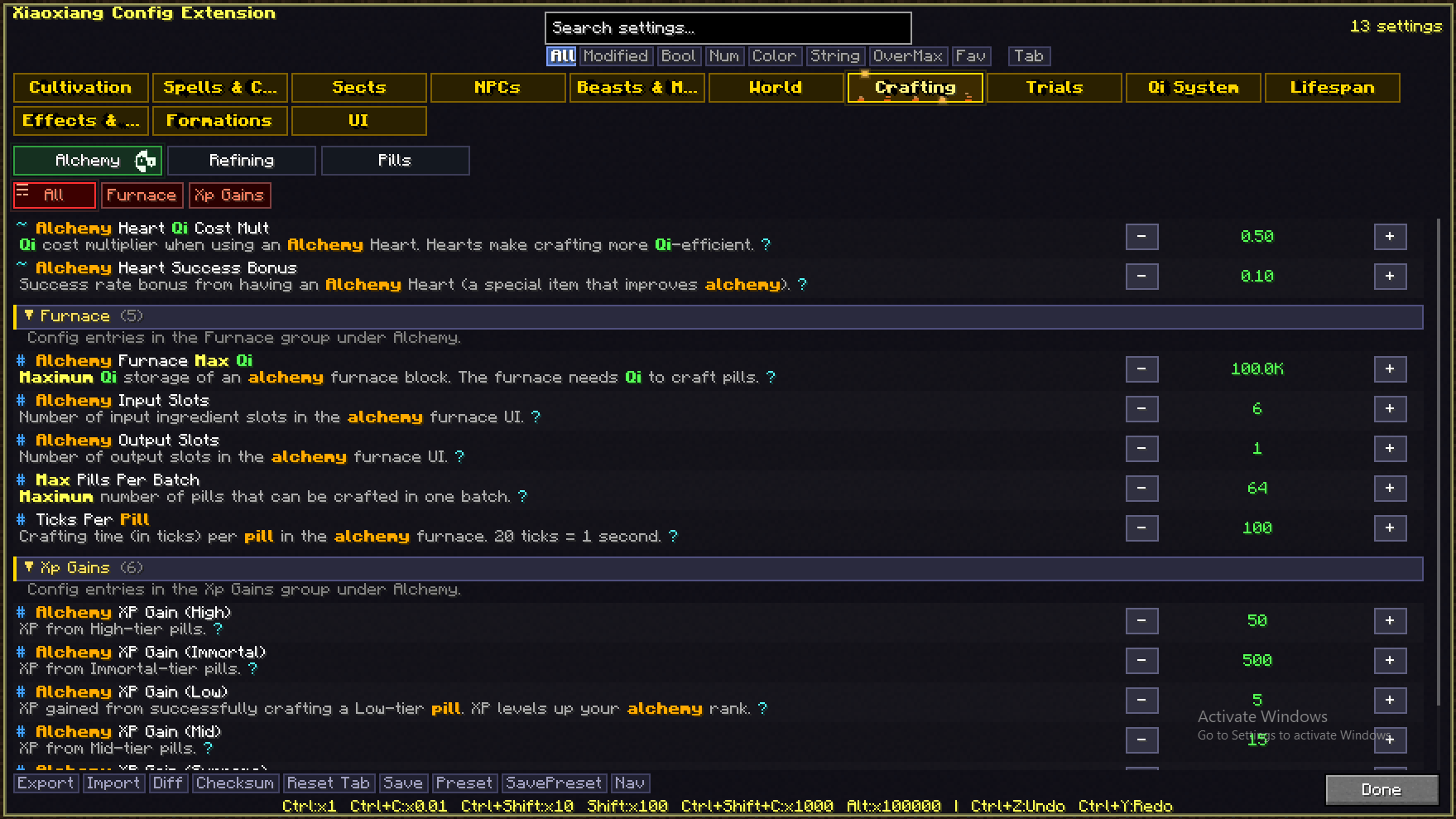Open help icon for Heart Qi Cost Mult
1456x819 pixels.
766,245
